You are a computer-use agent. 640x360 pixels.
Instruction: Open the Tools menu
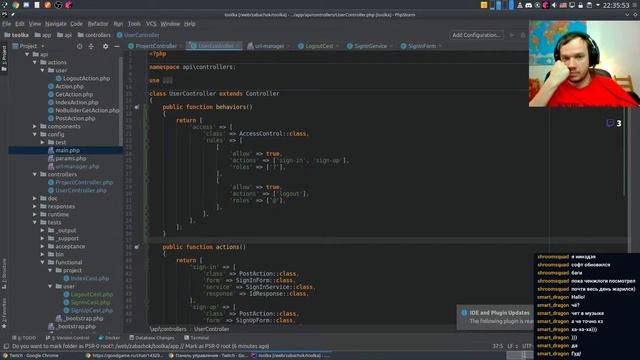(134, 24)
